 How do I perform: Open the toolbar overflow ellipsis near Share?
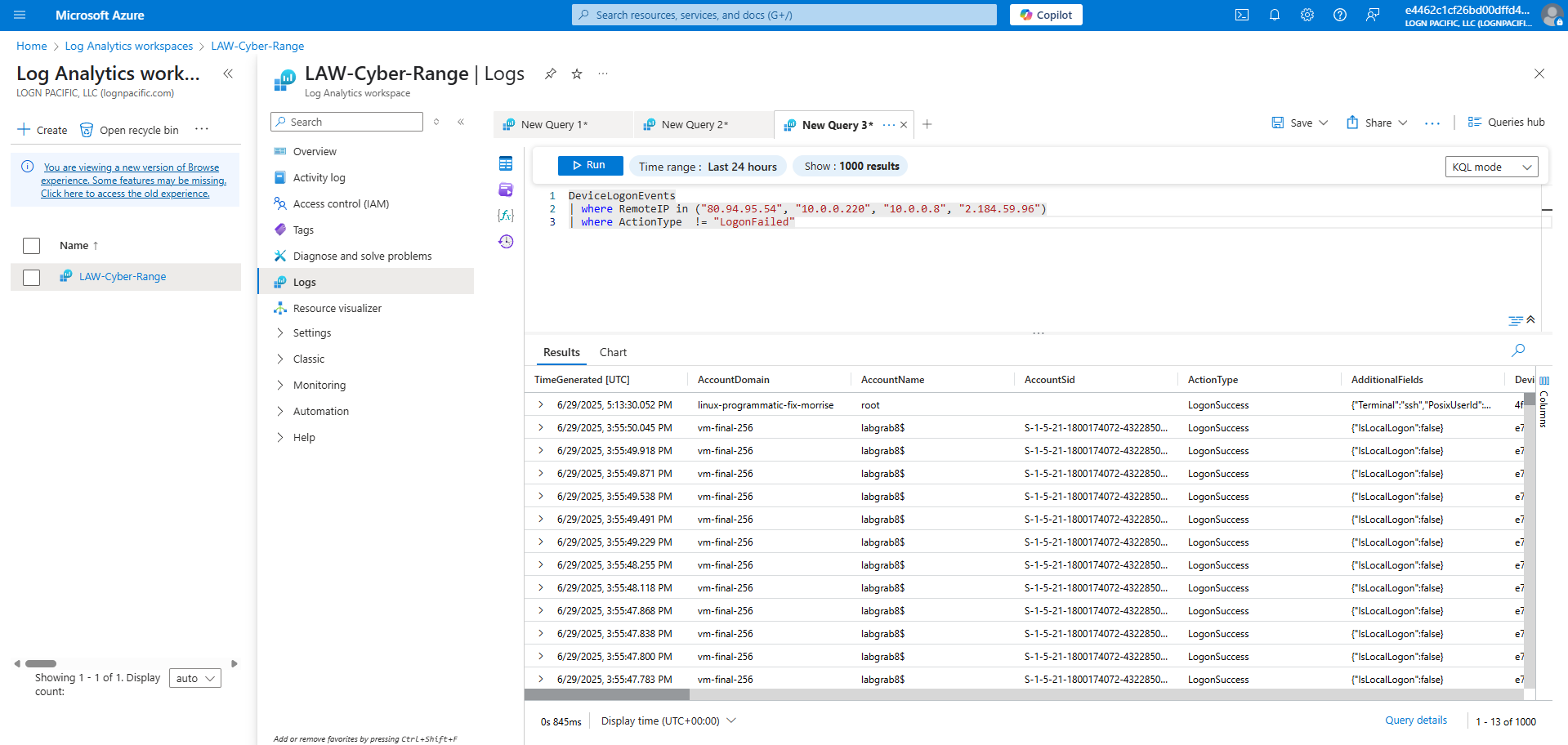1432,123
